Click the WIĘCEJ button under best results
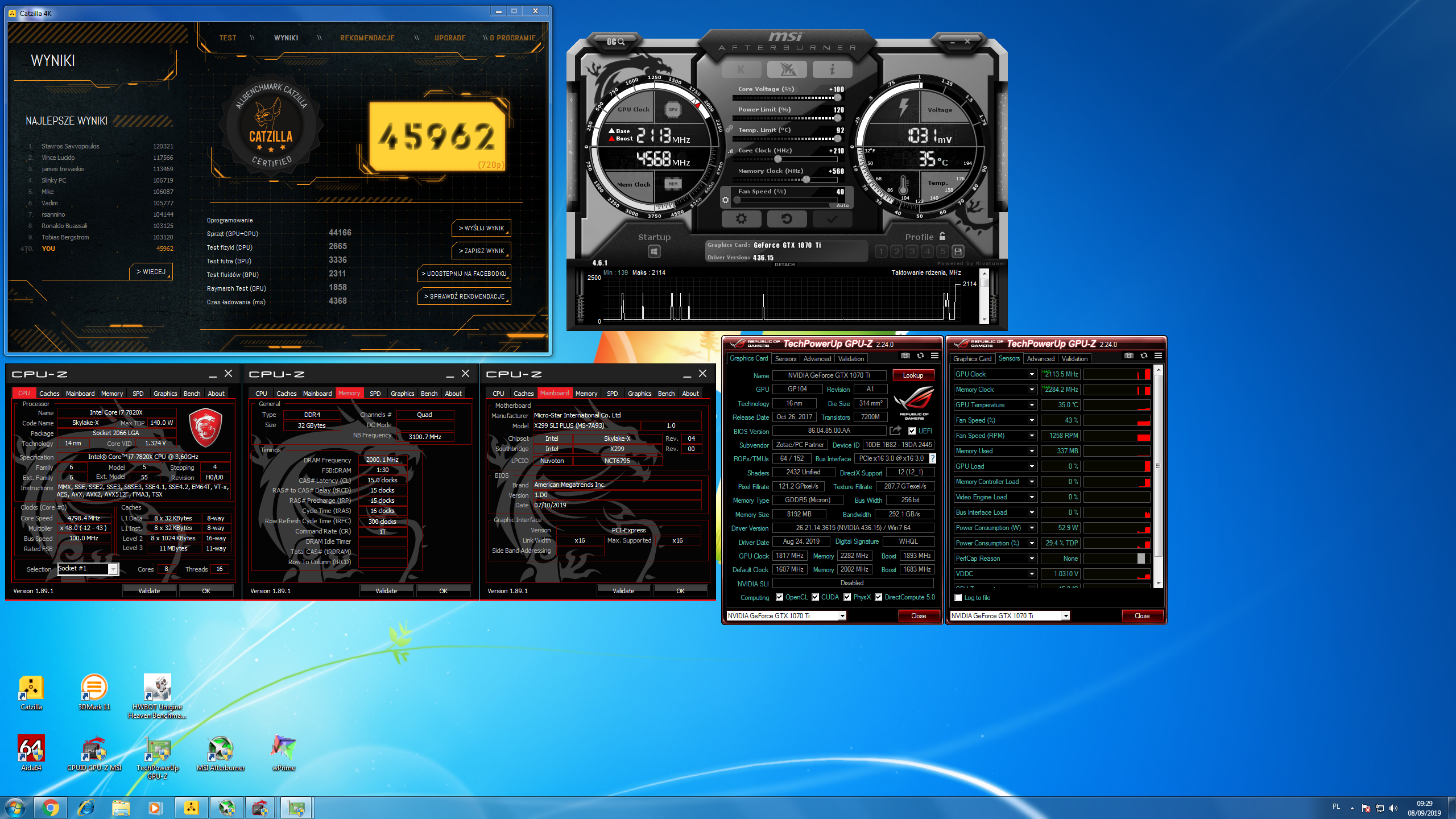The image size is (1456, 819). tap(151, 272)
